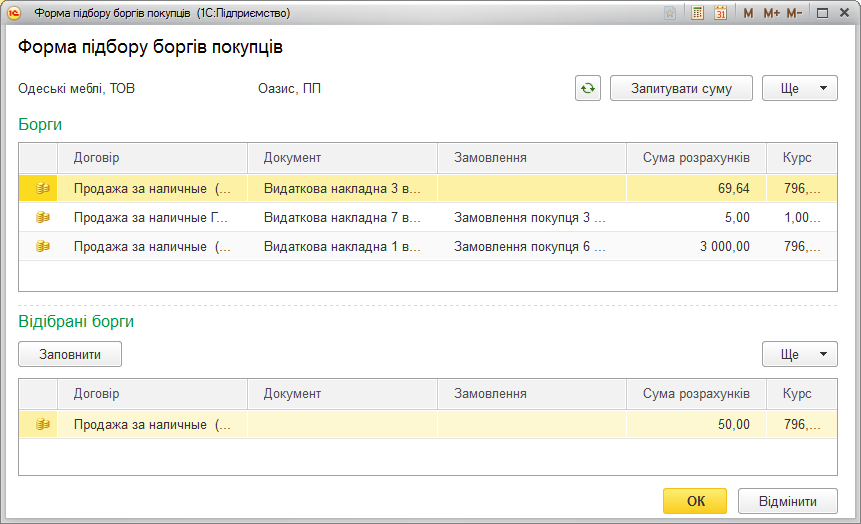Click the amount 5,00 cell

coord(696,218)
